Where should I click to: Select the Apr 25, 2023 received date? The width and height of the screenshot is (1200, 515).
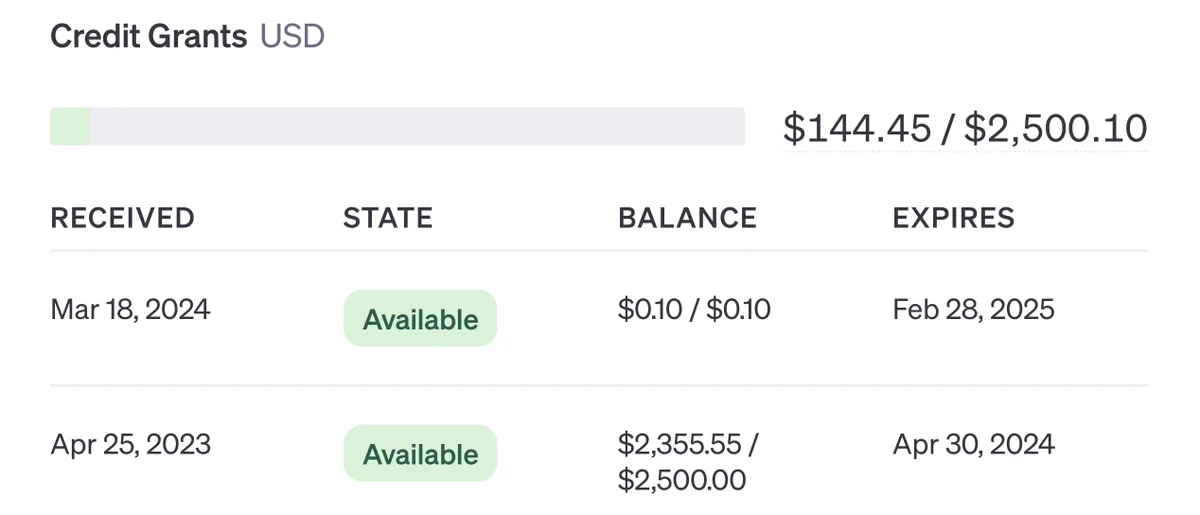(130, 443)
